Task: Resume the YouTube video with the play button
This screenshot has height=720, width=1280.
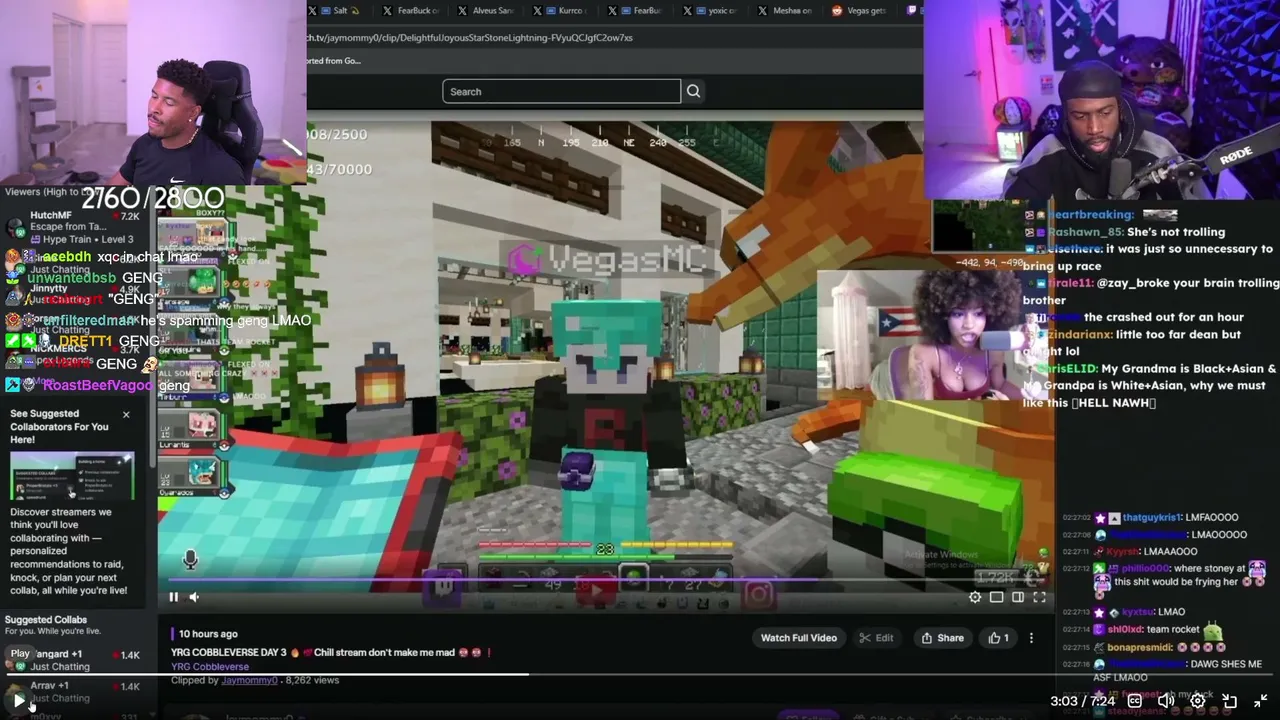Action: 18,701
